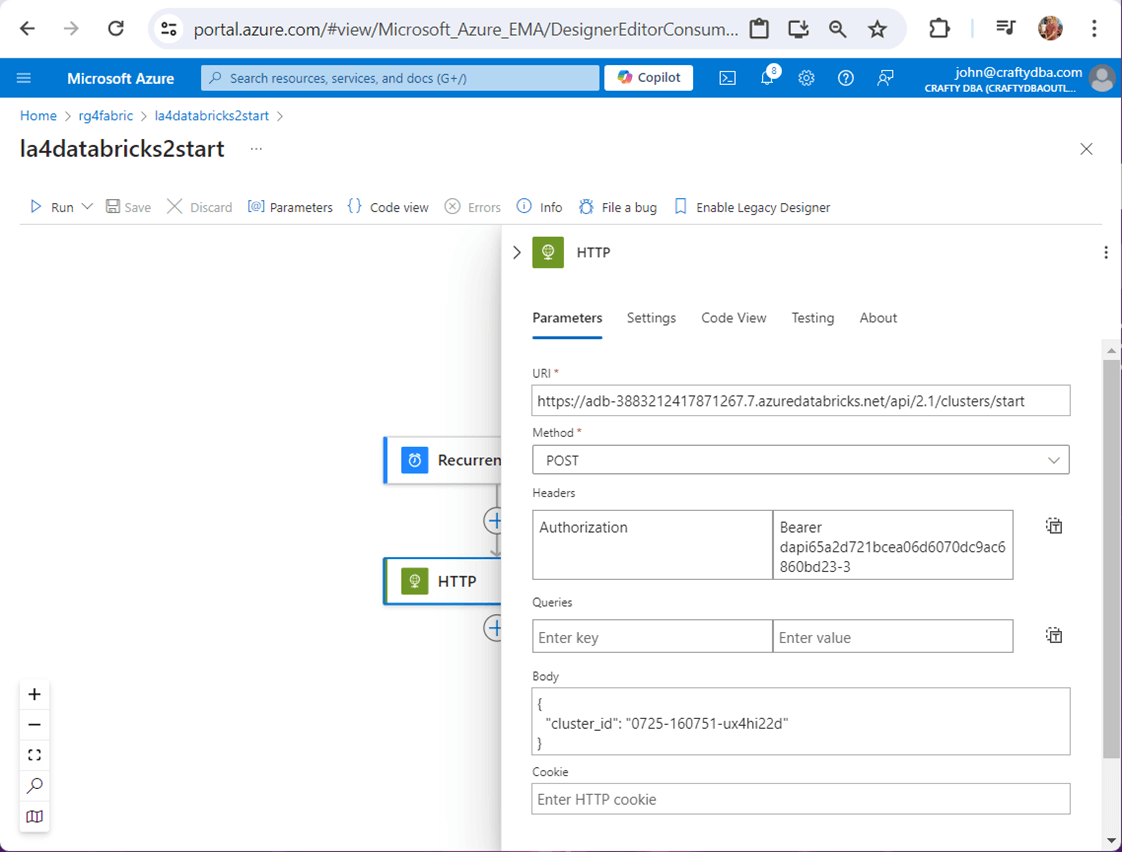Click install app icon in address bar
Screen dimensions: 1122x852
[798, 29]
